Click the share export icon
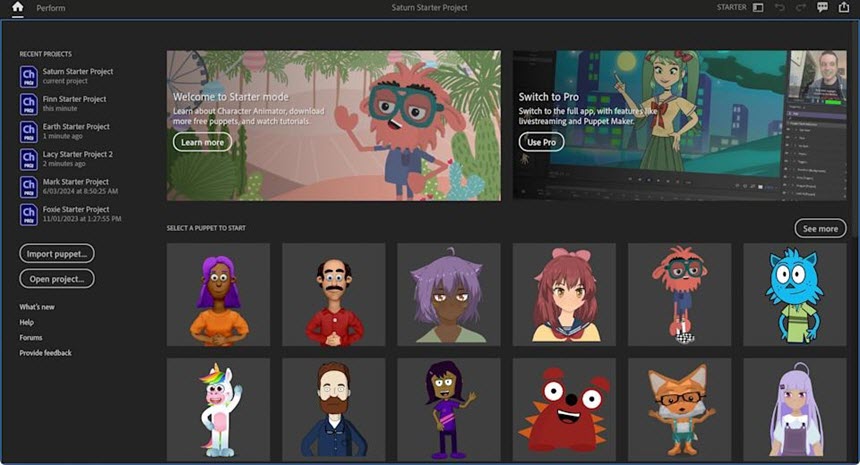Viewport: 860px width, 465px height. coord(844,7)
